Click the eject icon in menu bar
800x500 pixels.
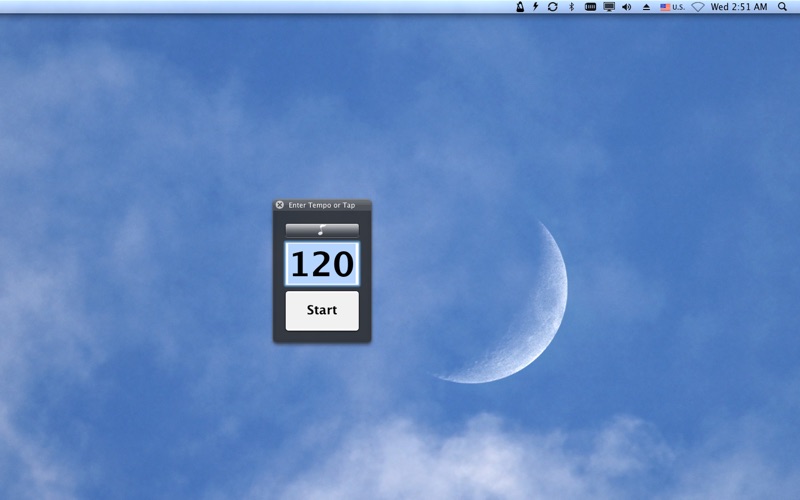(646, 7)
